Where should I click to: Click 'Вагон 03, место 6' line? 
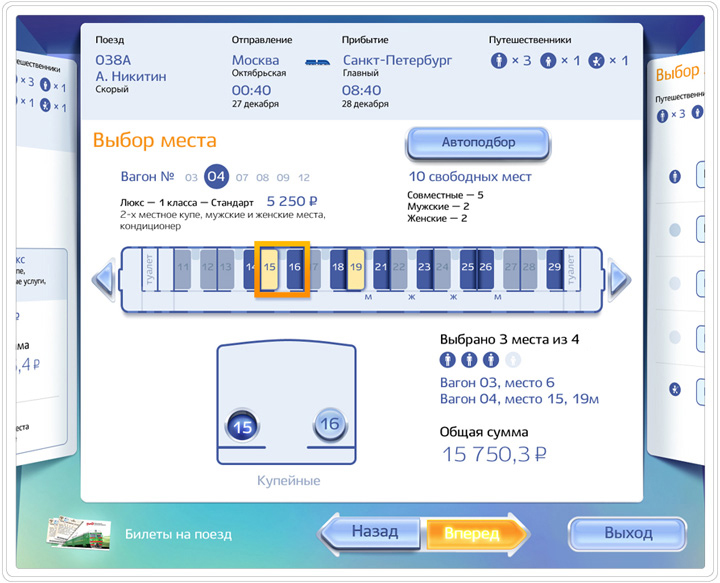497,382
